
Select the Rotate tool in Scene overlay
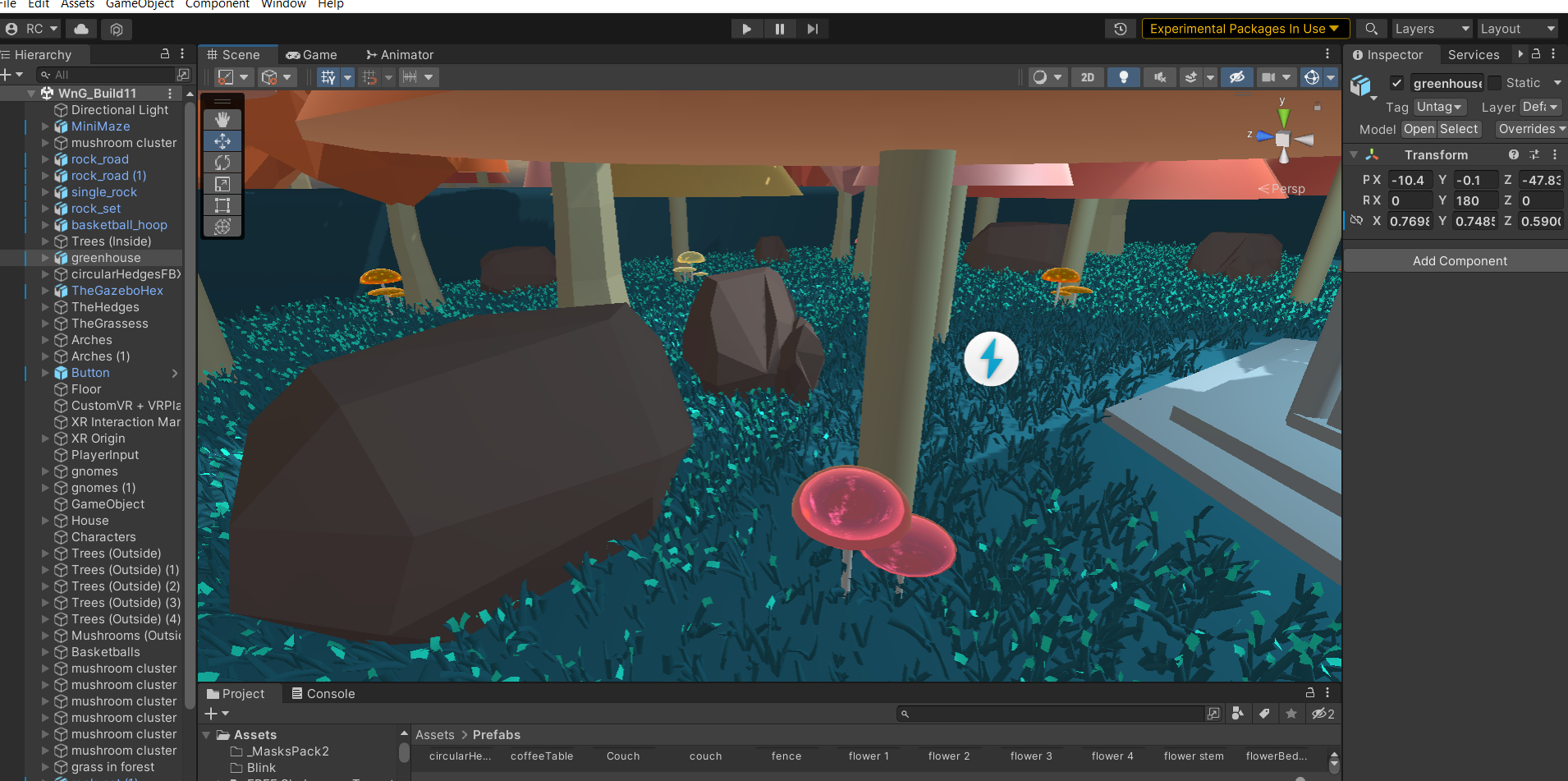[x=222, y=163]
